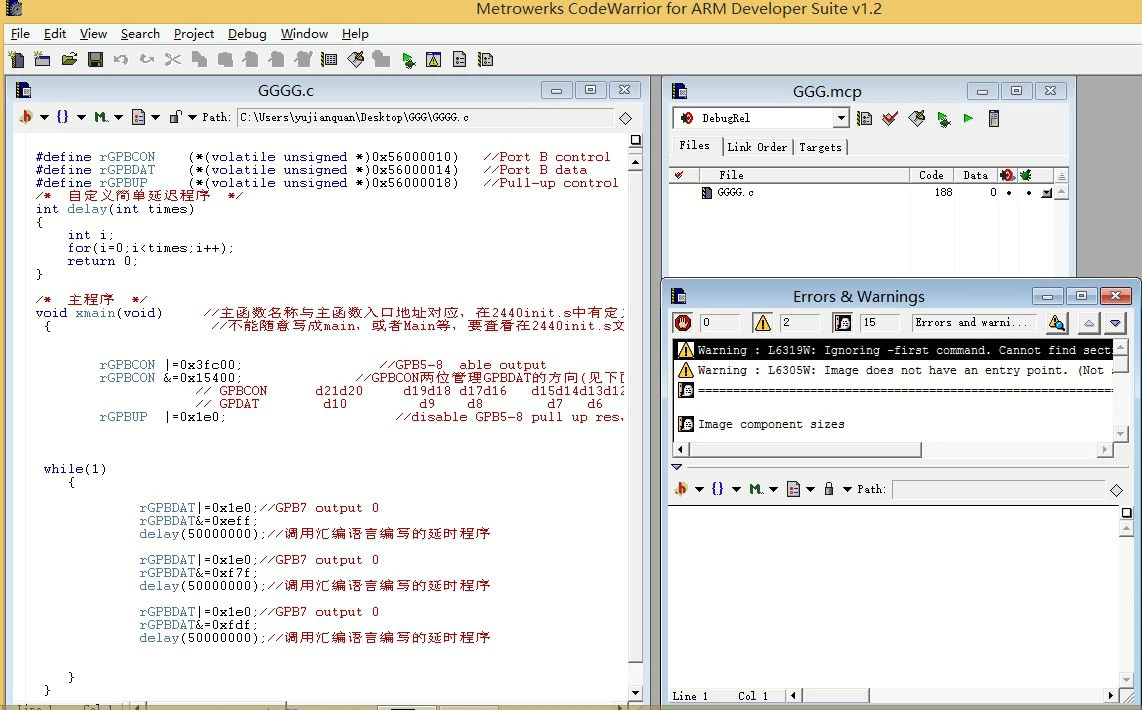Collapse the source pane disclosure triangle in Errors window

pos(677,467)
